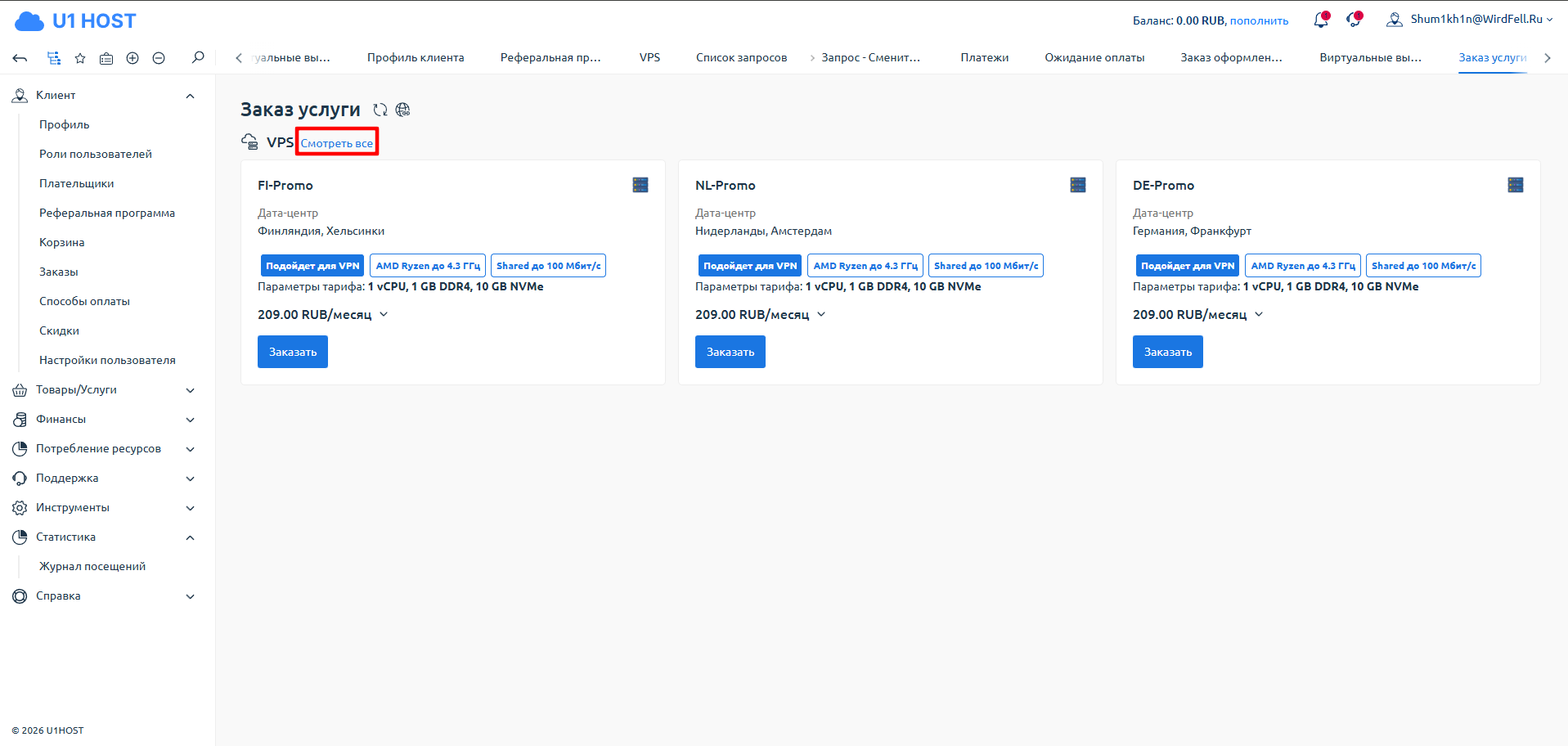Open Журнал посещений in the sidebar

(92, 566)
